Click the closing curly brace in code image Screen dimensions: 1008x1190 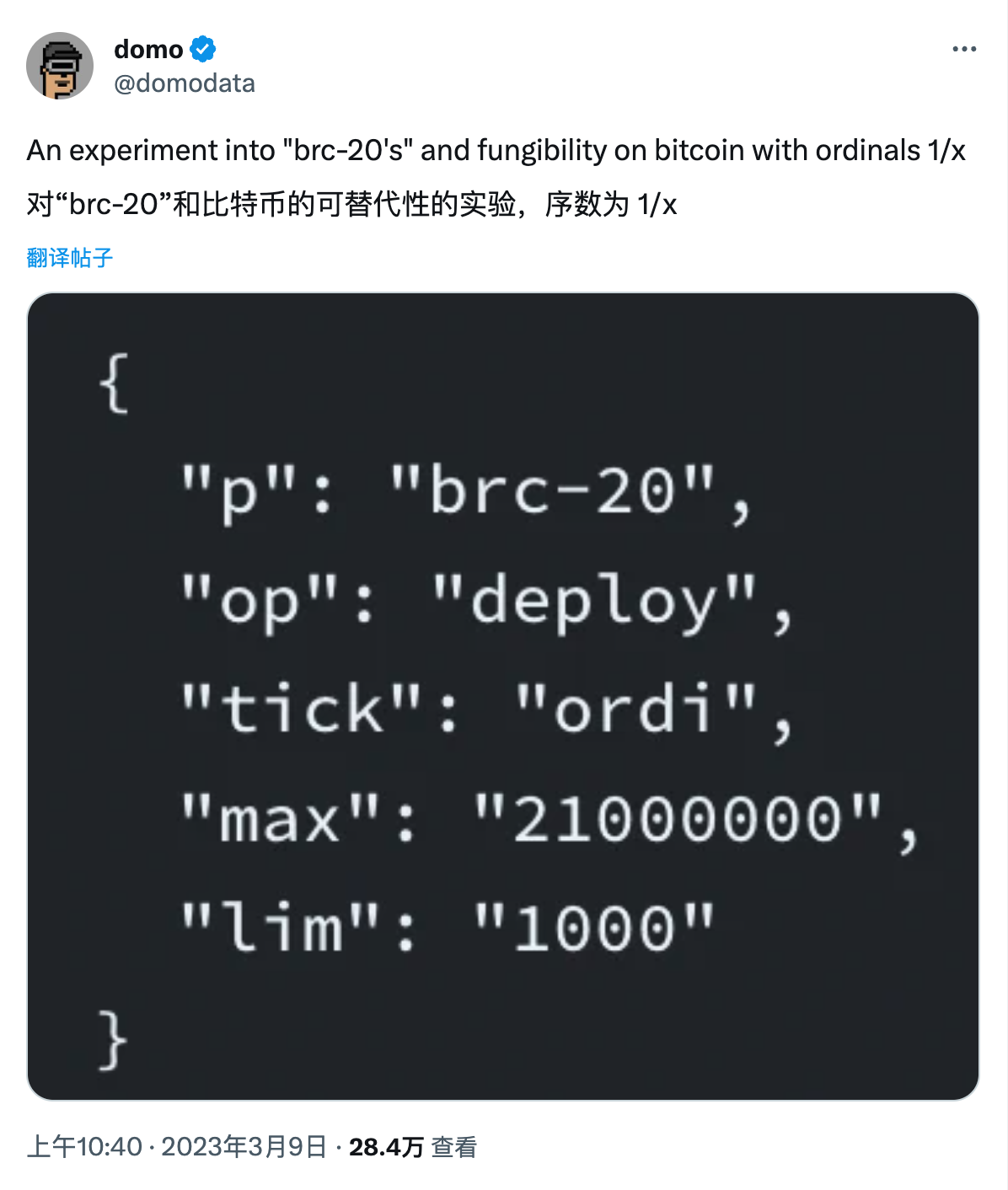pyautogui.click(x=114, y=1040)
